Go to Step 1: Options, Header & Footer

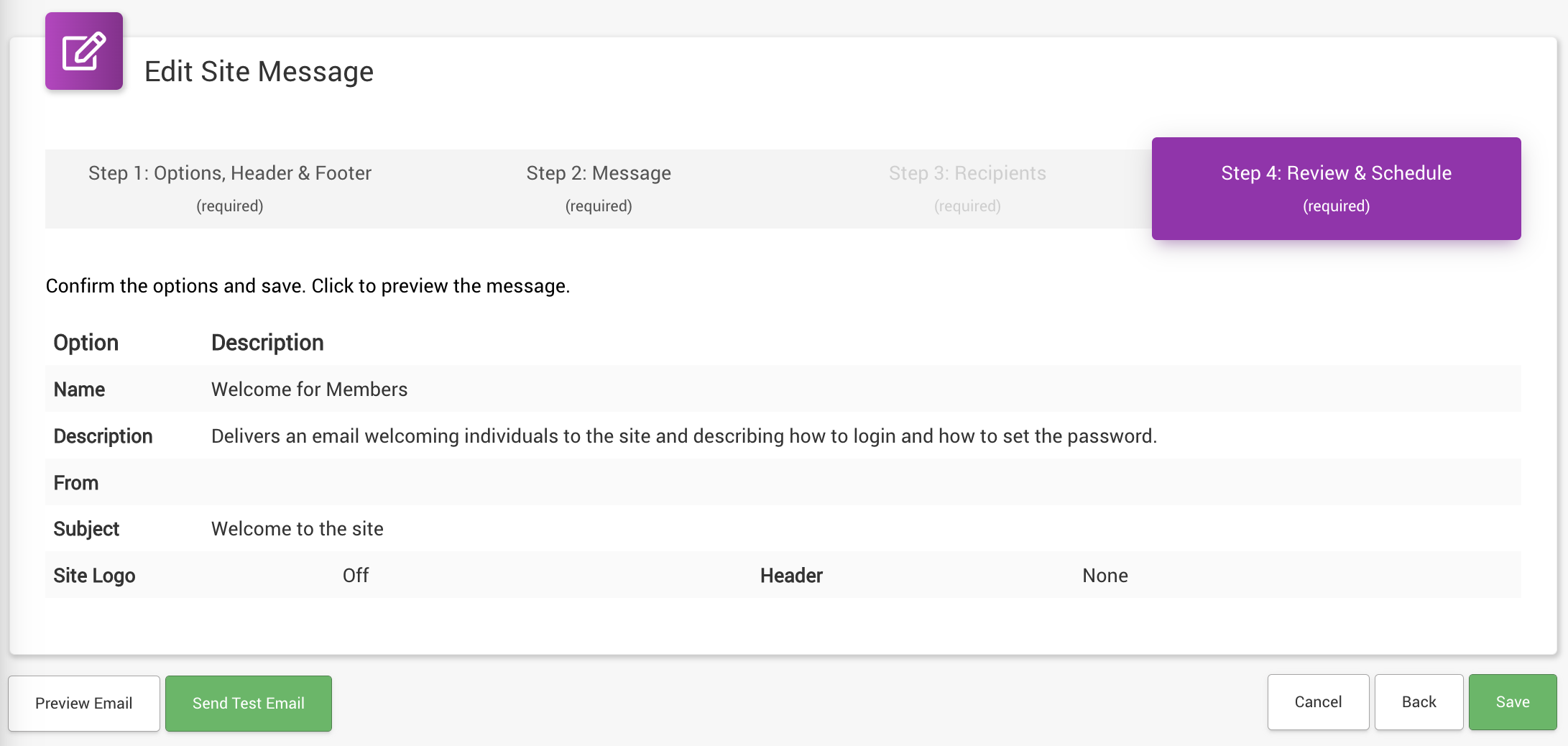pos(229,188)
